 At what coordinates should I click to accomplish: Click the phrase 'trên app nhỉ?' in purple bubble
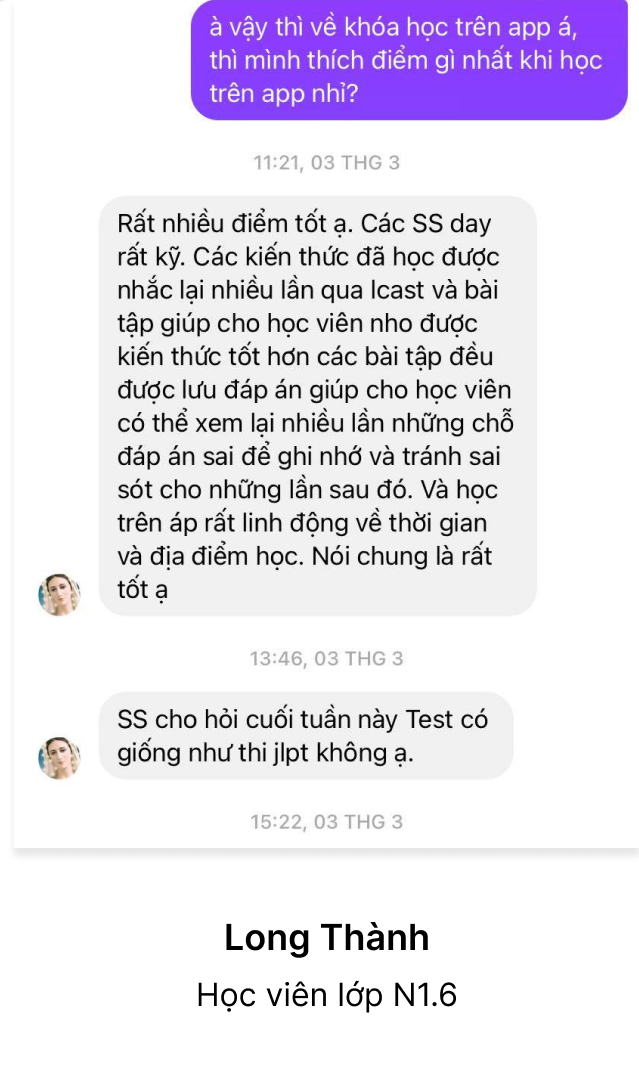(x=283, y=94)
